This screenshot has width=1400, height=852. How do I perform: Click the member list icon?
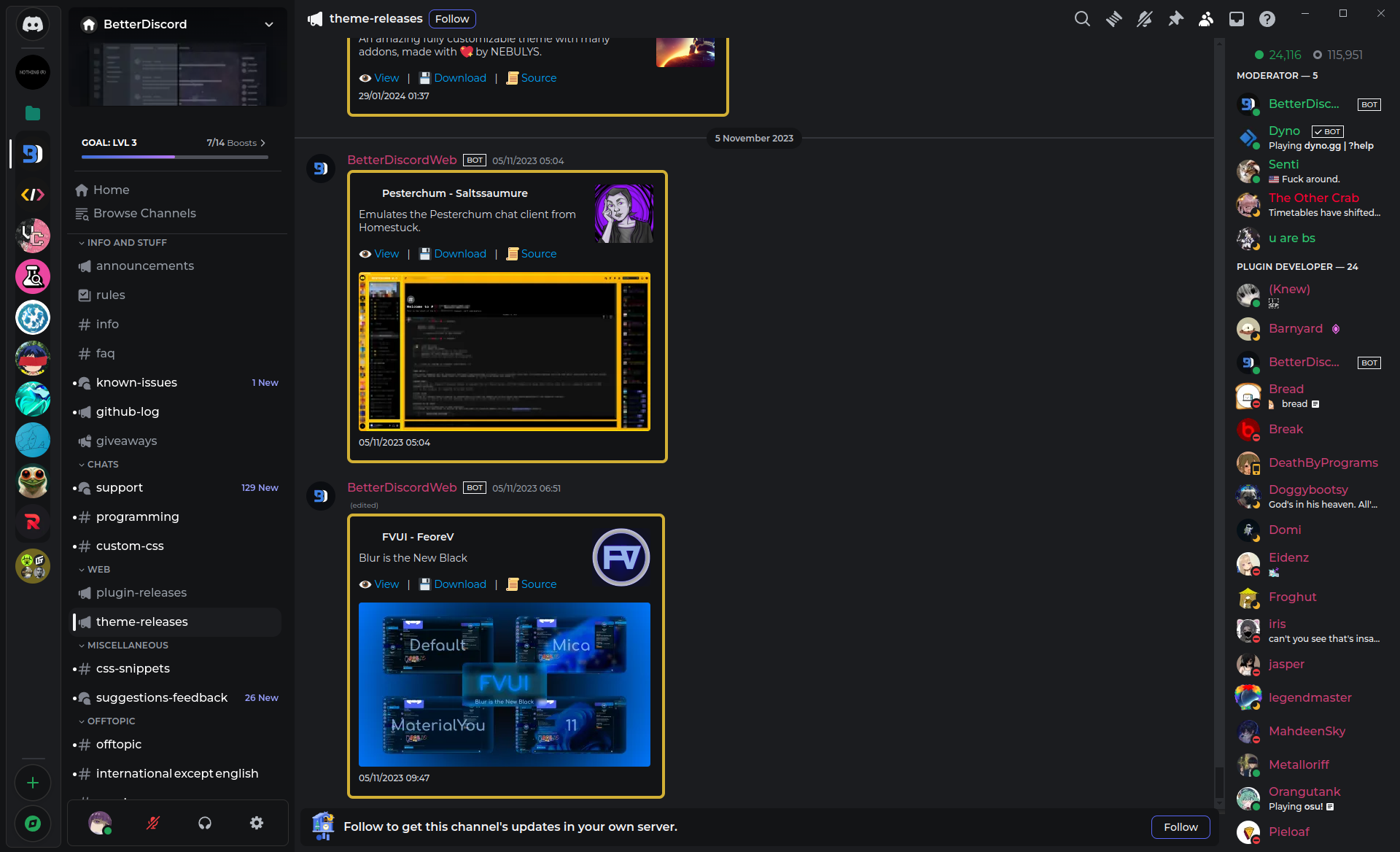click(x=1207, y=18)
